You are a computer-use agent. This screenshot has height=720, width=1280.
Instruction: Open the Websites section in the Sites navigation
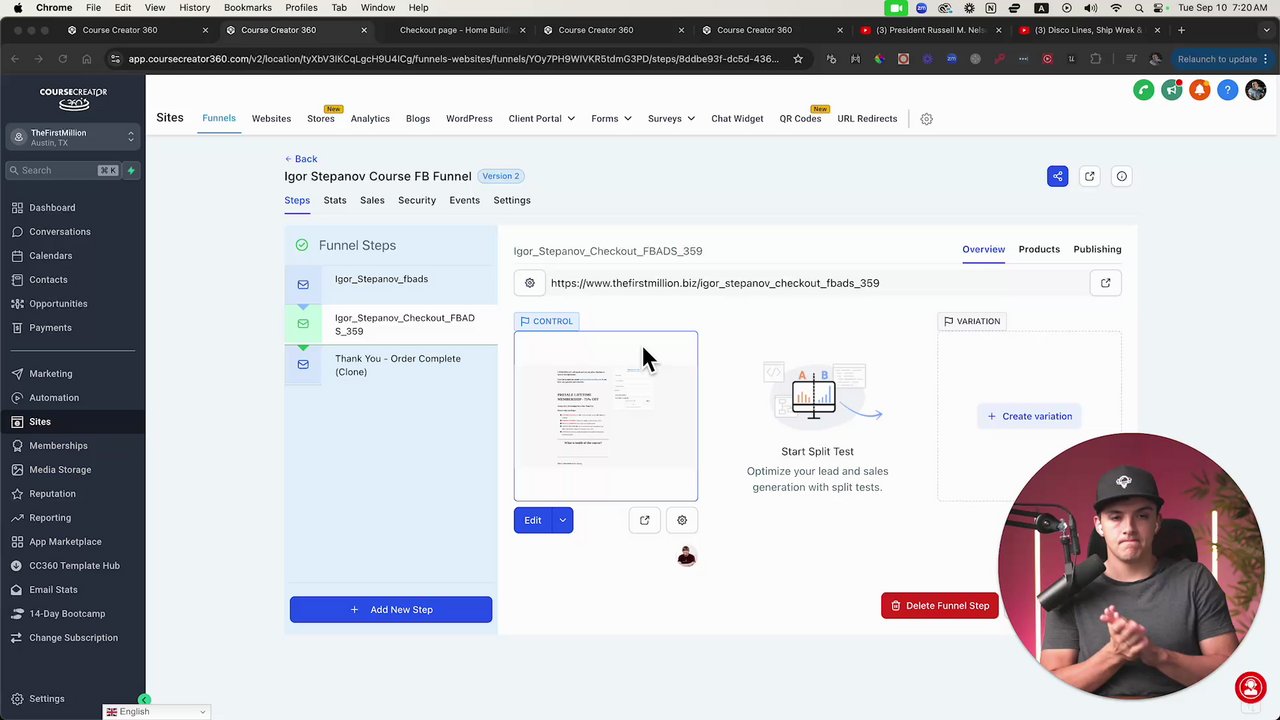[271, 118]
